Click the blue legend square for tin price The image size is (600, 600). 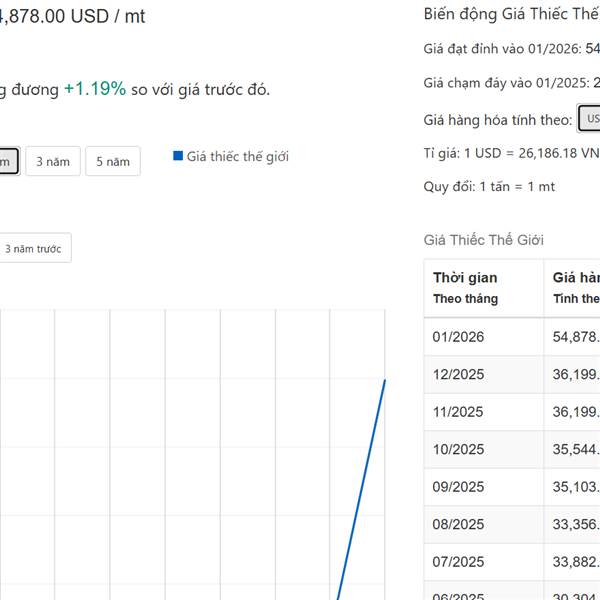(x=178, y=156)
